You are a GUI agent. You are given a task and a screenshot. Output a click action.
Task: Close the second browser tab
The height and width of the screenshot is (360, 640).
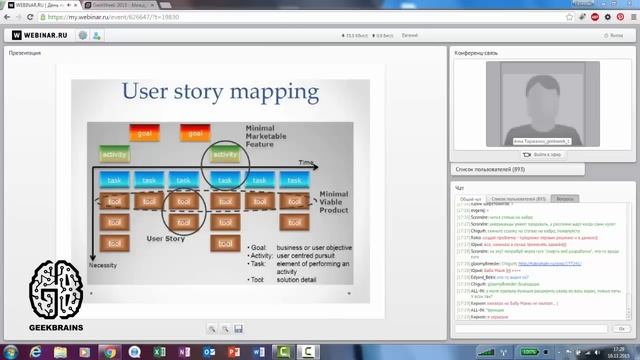152,5
